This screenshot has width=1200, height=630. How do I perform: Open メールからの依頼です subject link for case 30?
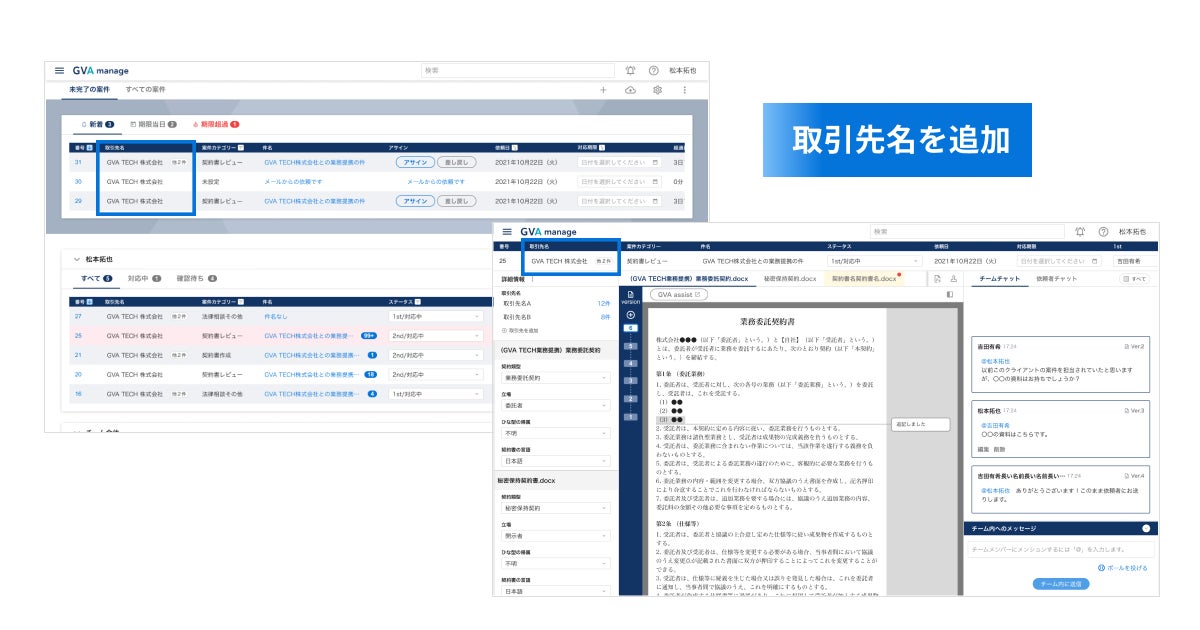pos(293,182)
